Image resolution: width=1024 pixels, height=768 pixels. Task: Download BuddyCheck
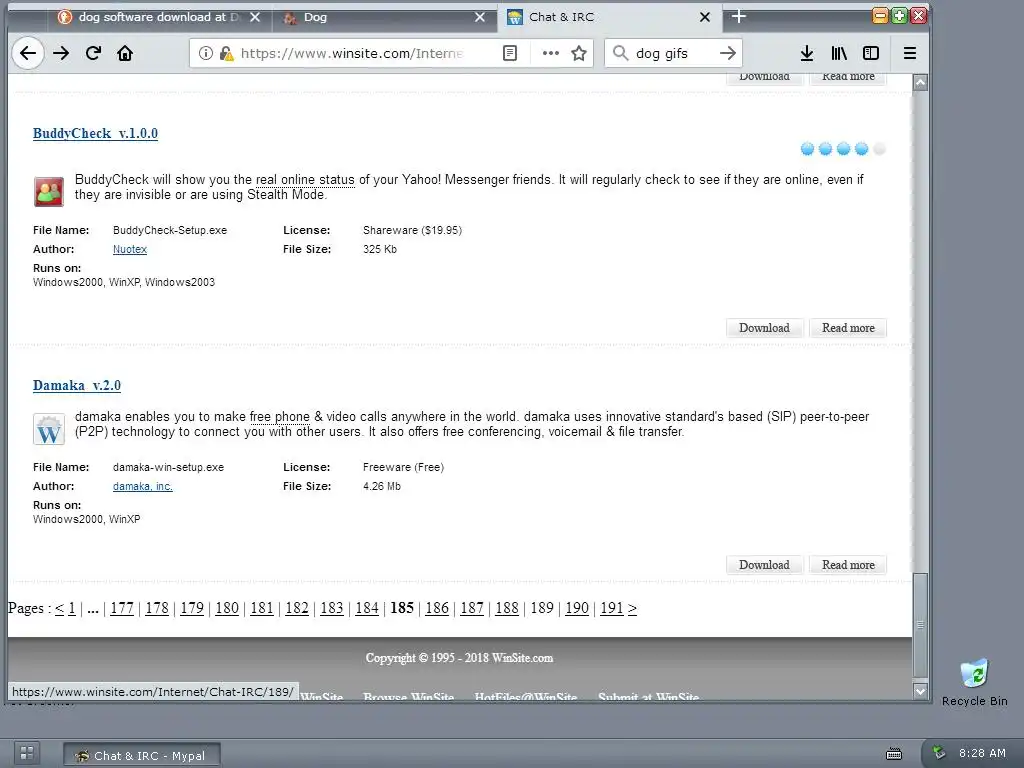tap(764, 328)
